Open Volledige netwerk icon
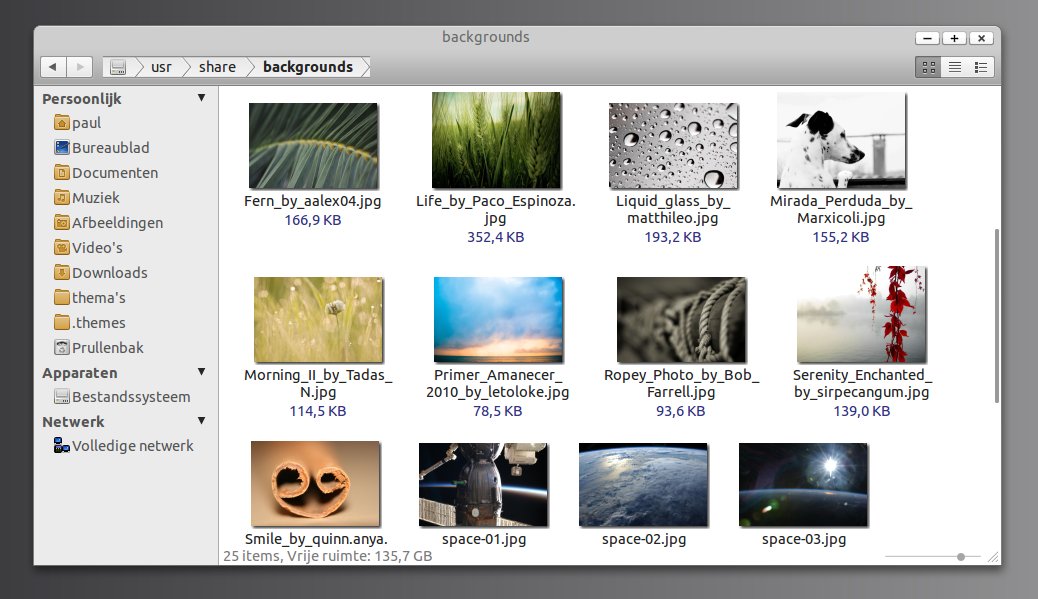 pos(62,445)
